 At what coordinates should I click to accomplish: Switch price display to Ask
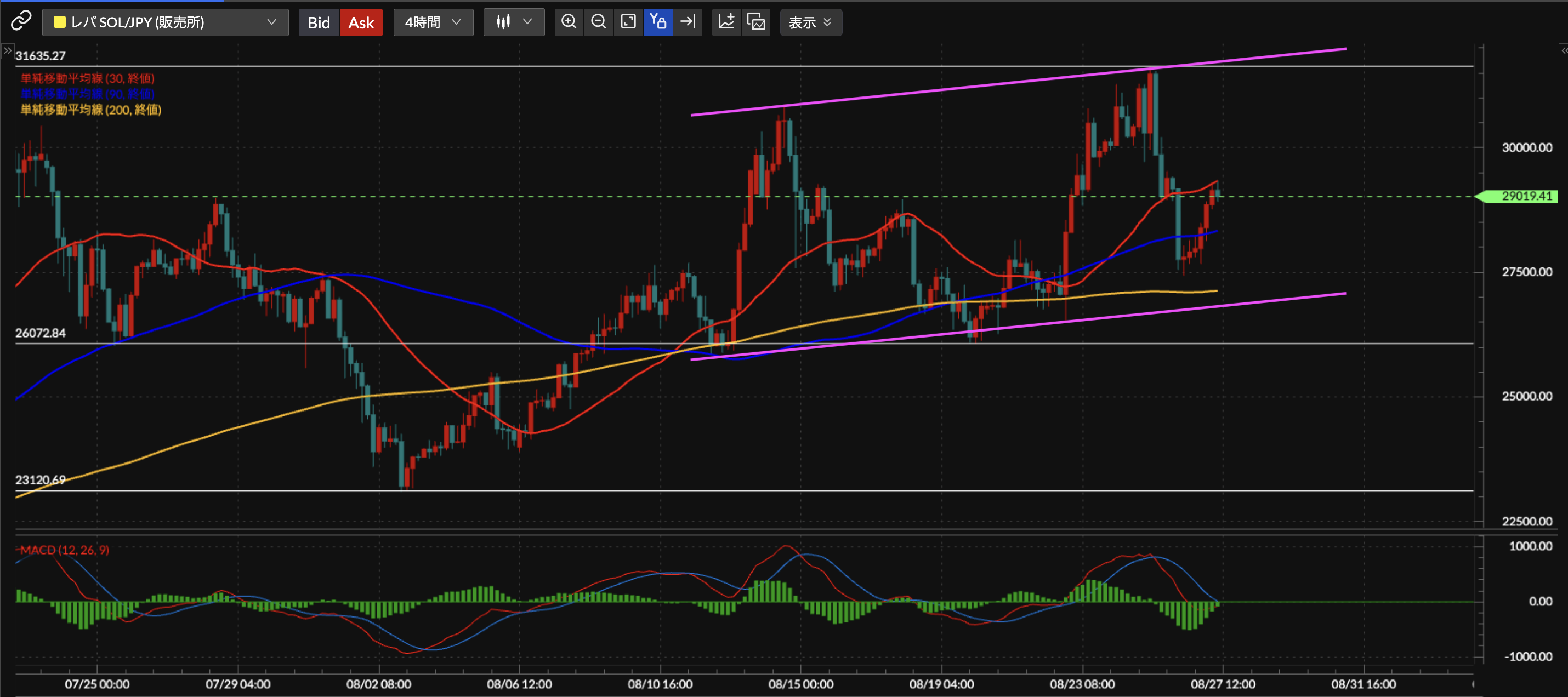(361, 22)
